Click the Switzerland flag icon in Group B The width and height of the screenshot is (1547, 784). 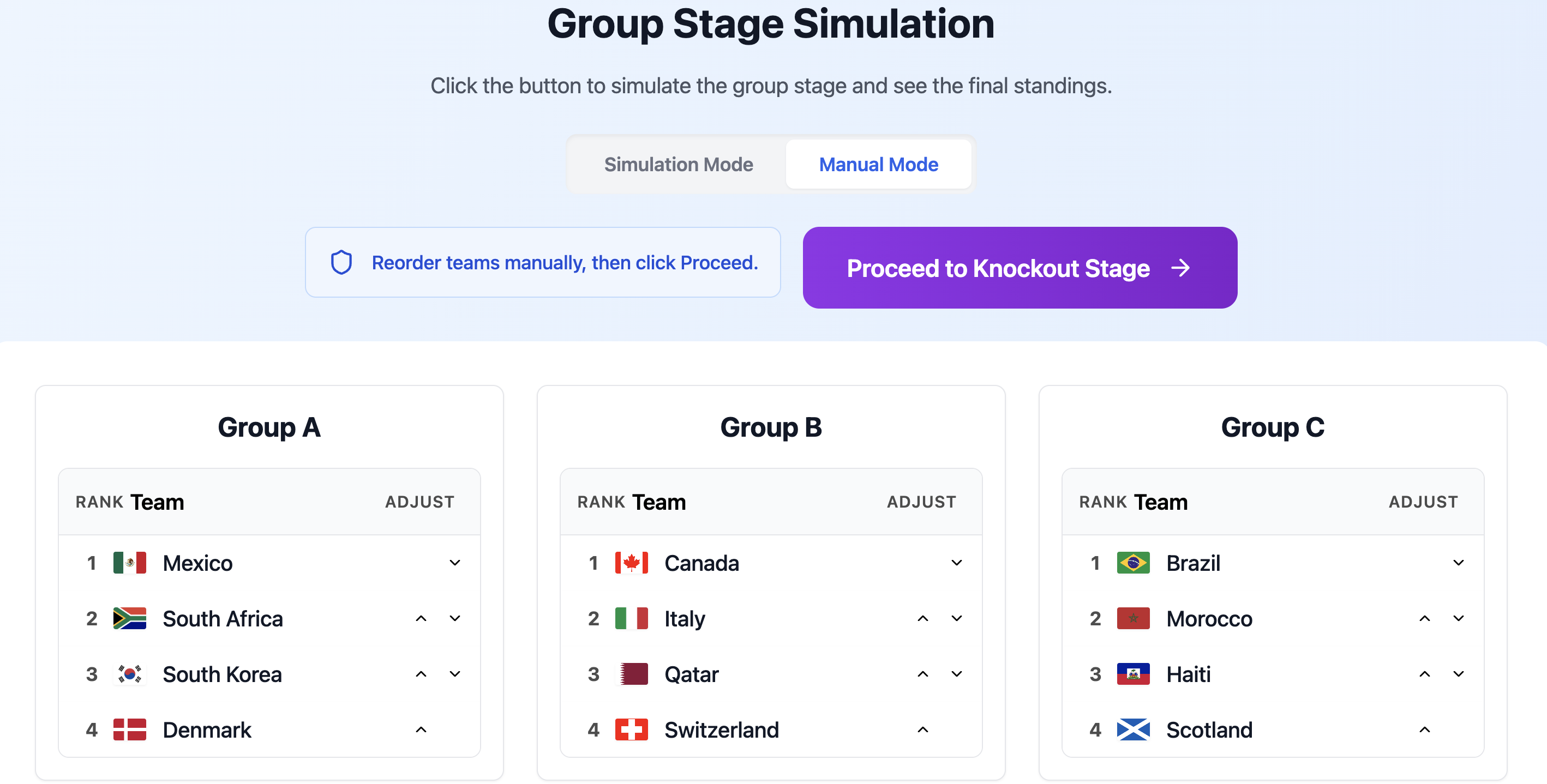point(632,729)
